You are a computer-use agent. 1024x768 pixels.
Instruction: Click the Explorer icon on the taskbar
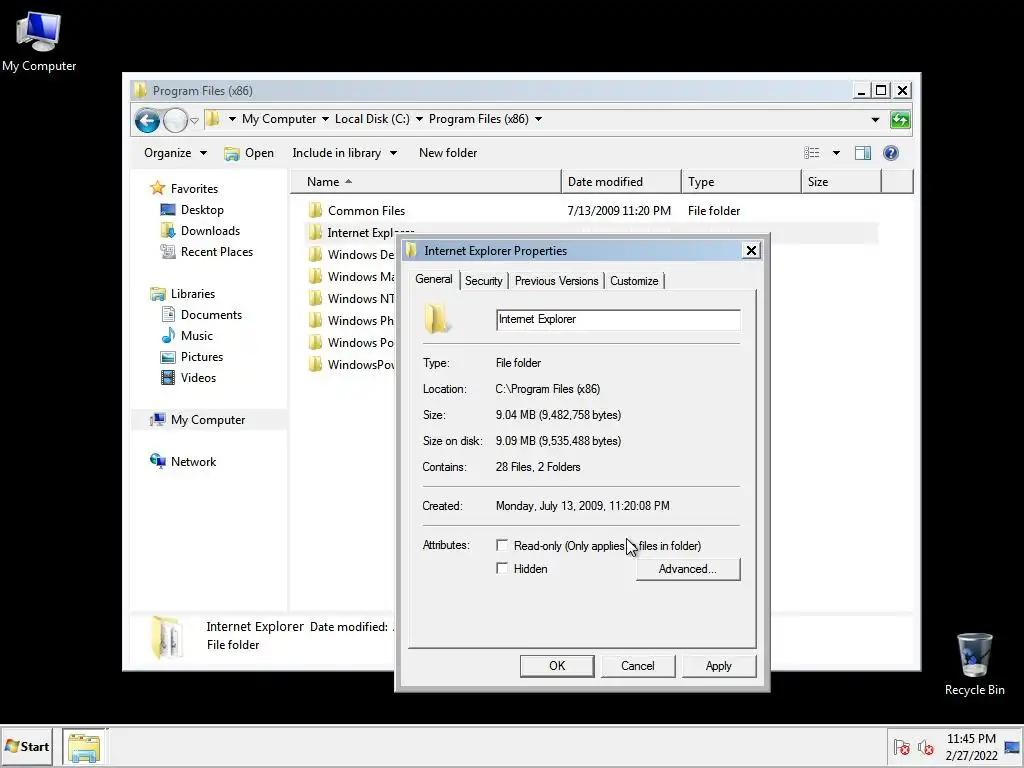coord(84,747)
